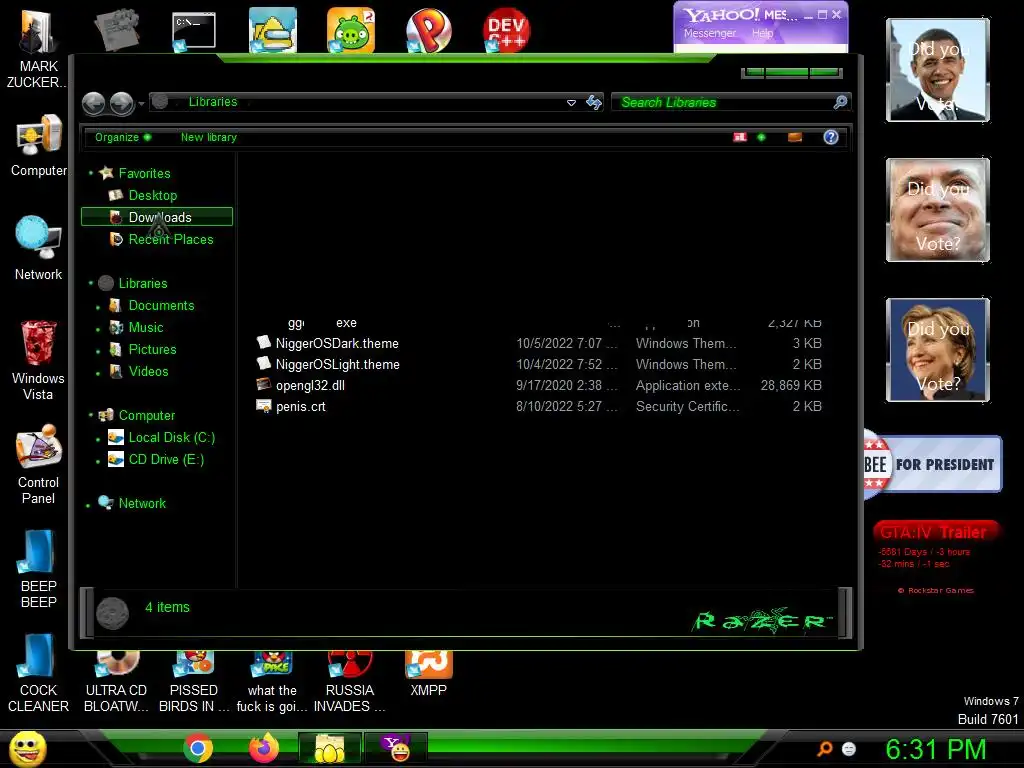Open the Organize menu
This screenshot has width=1024, height=768.
(x=123, y=137)
